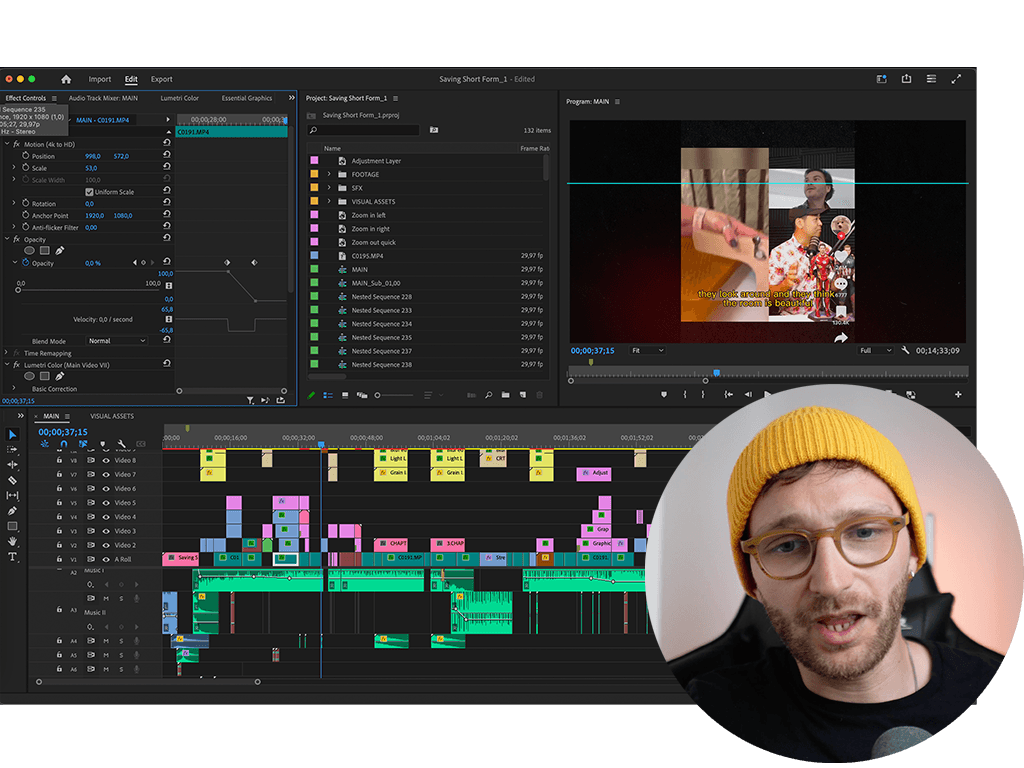Image resolution: width=1024 pixels, height=768 pixels.
Task: Open the Export workspace at the top
Action: click(161, 79)
